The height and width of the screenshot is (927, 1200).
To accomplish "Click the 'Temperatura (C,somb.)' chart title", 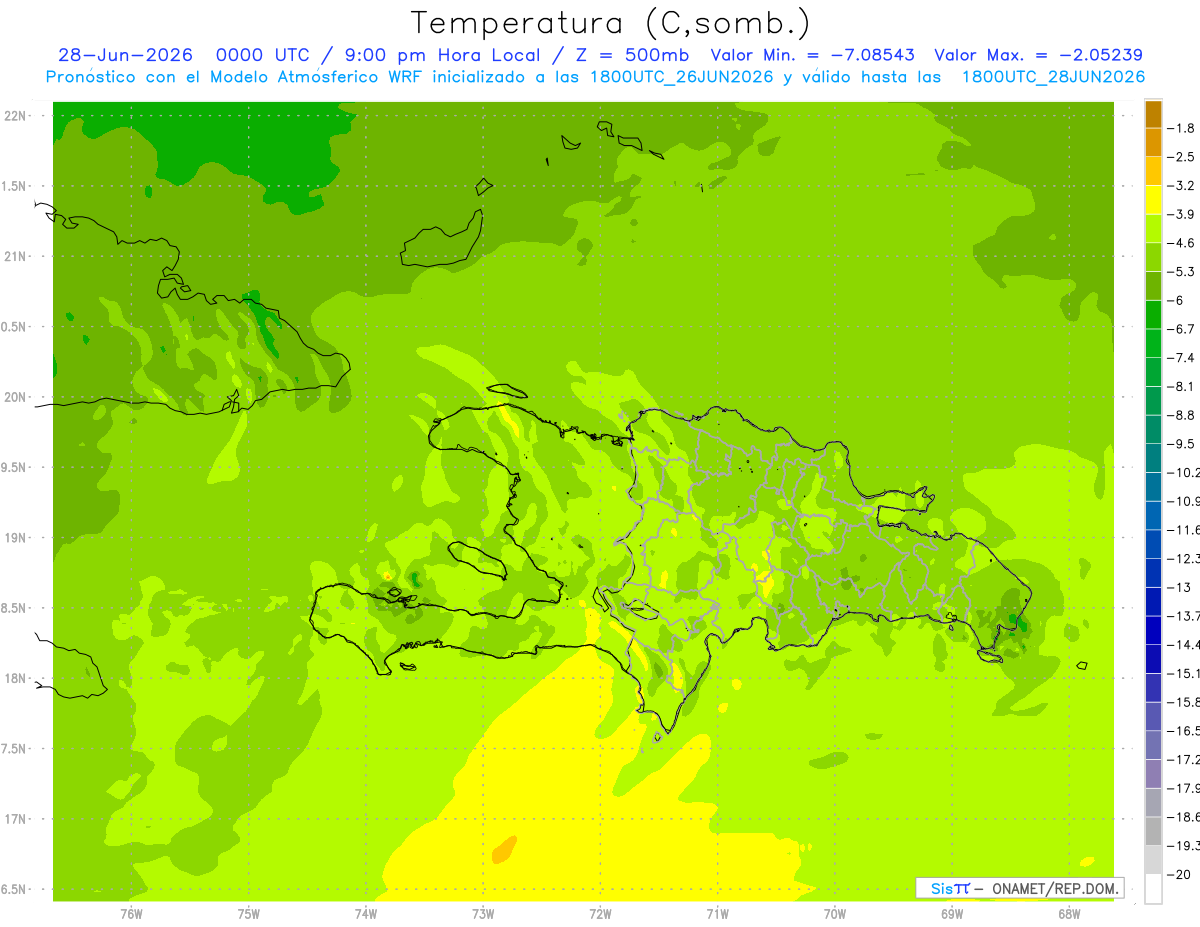I will tap(611, 23).
